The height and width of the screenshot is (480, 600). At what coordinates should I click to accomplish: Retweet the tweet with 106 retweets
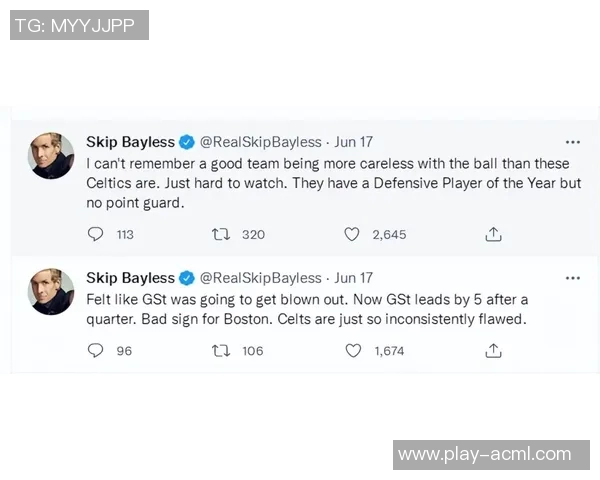(222, 351)
